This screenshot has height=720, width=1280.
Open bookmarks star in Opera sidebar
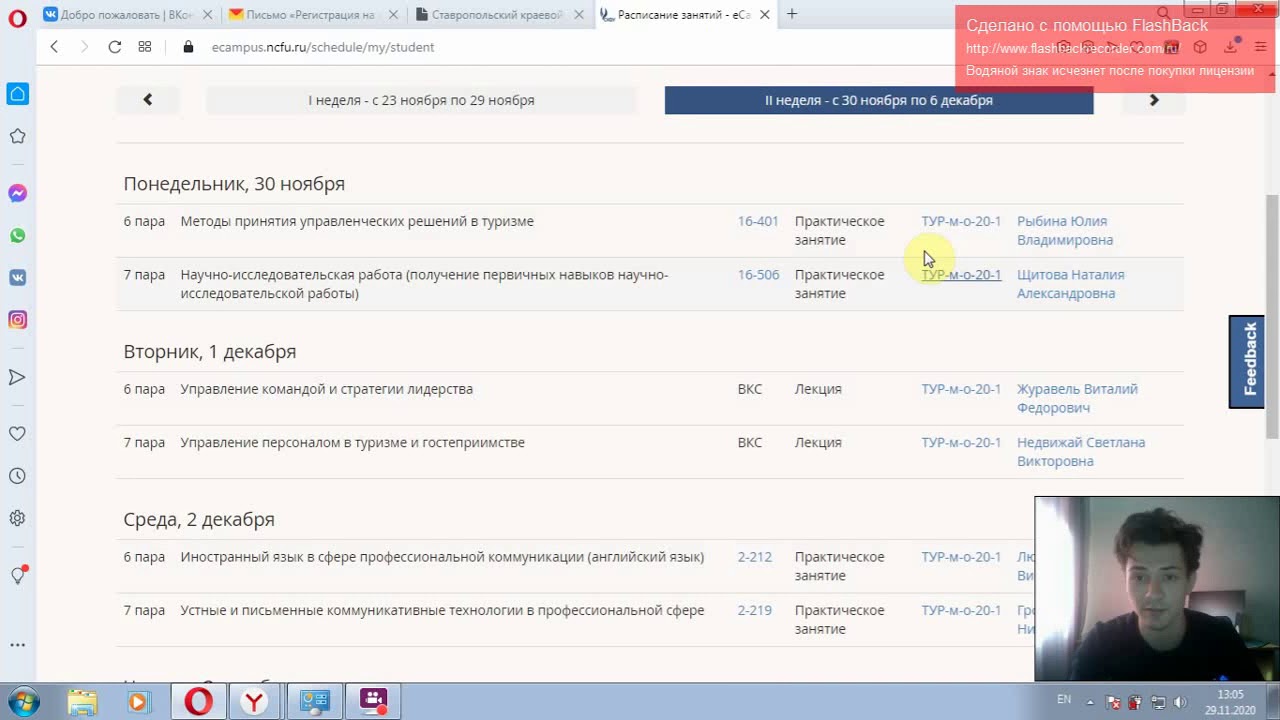pos(18,136)
